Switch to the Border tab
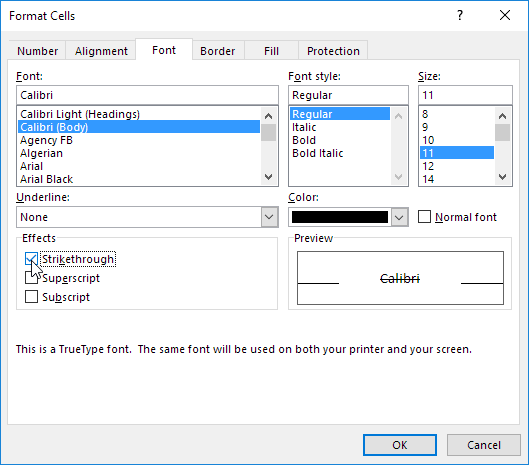The width and height of the screenshot is (529, 465). click(x=218, y=51)
